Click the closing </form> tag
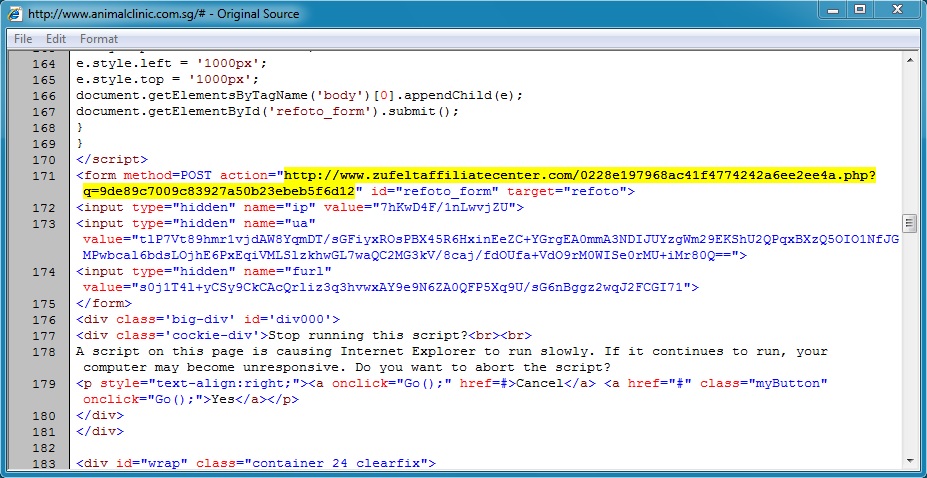This screenshot has height=478, width=927. click(104, 303)
